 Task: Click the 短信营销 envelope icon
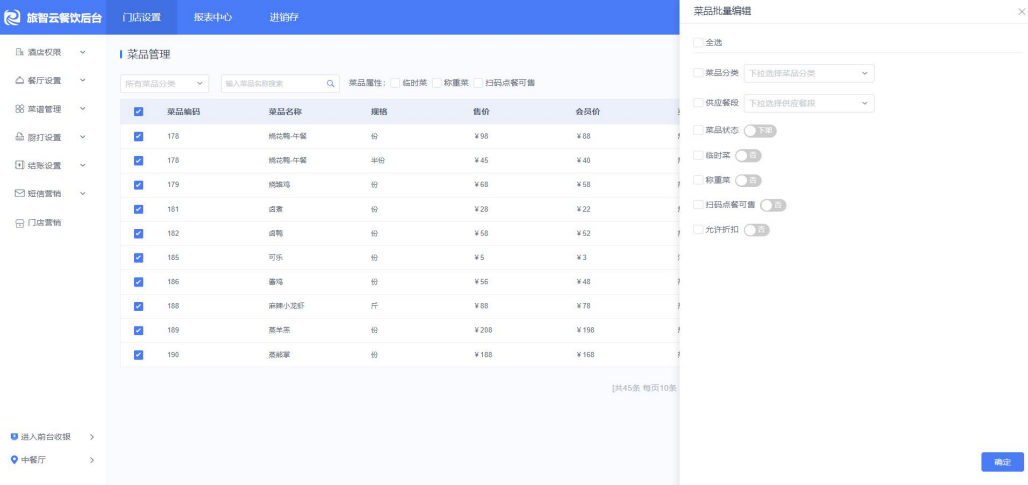tap(20, 193)
